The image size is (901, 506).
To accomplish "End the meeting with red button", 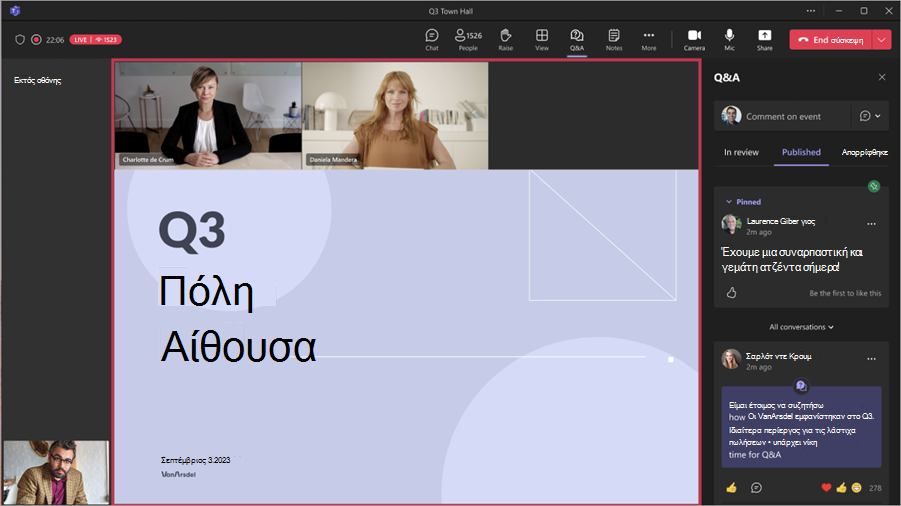I will [831, 40].
